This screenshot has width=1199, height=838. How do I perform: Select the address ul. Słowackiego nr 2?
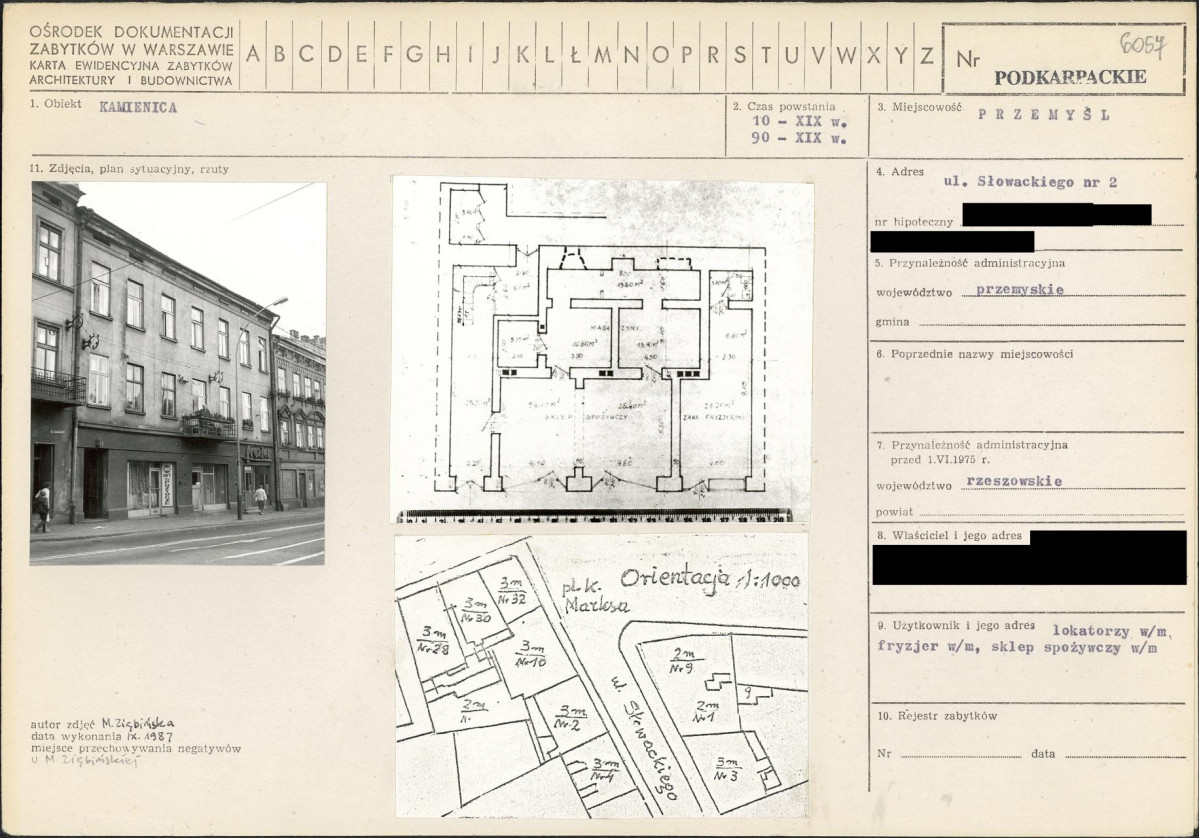pyautogui.click(x=1030, y=182)
